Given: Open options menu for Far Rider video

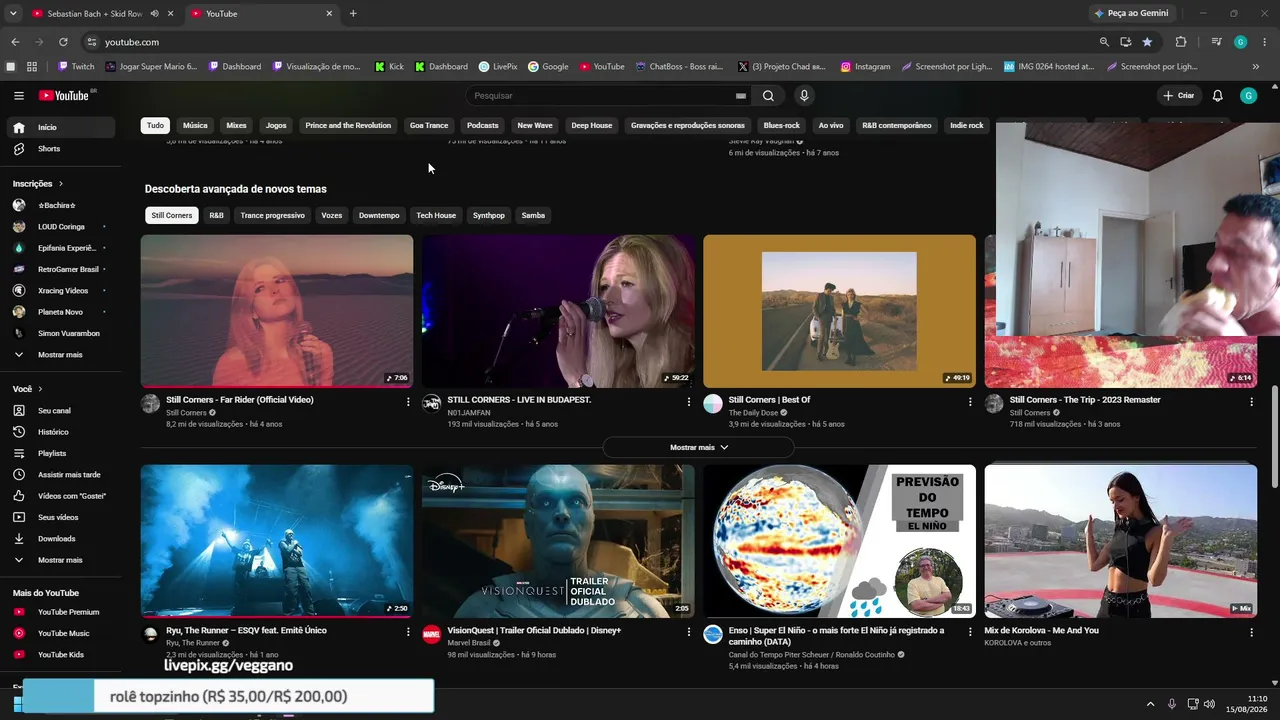Looking at the screenshot, I should click(x=407, y=402).
